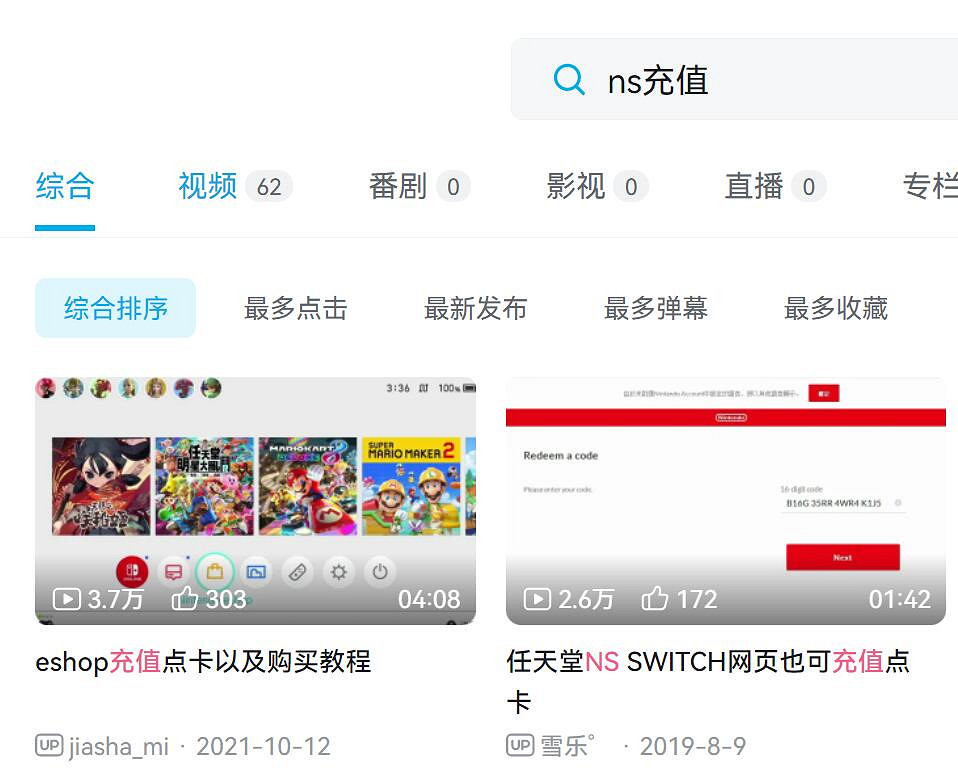Screen dimensions: 958x779
Task: Click the thumbs-up icon showing 303
Action: click(184, 598)
